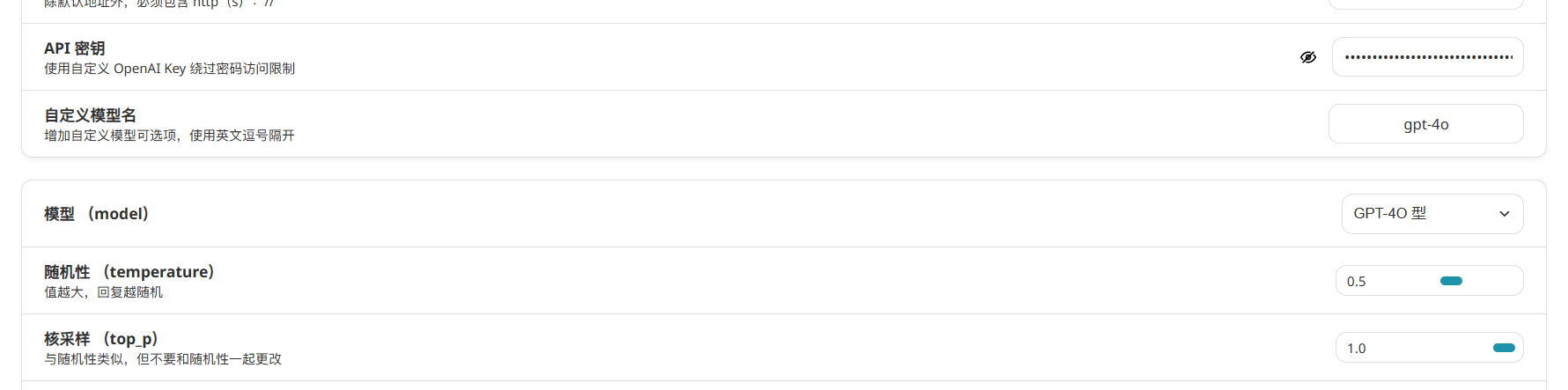Select the "API 密钥" heading
Screen dimensions: 1568x390
[x=75, y=48]
